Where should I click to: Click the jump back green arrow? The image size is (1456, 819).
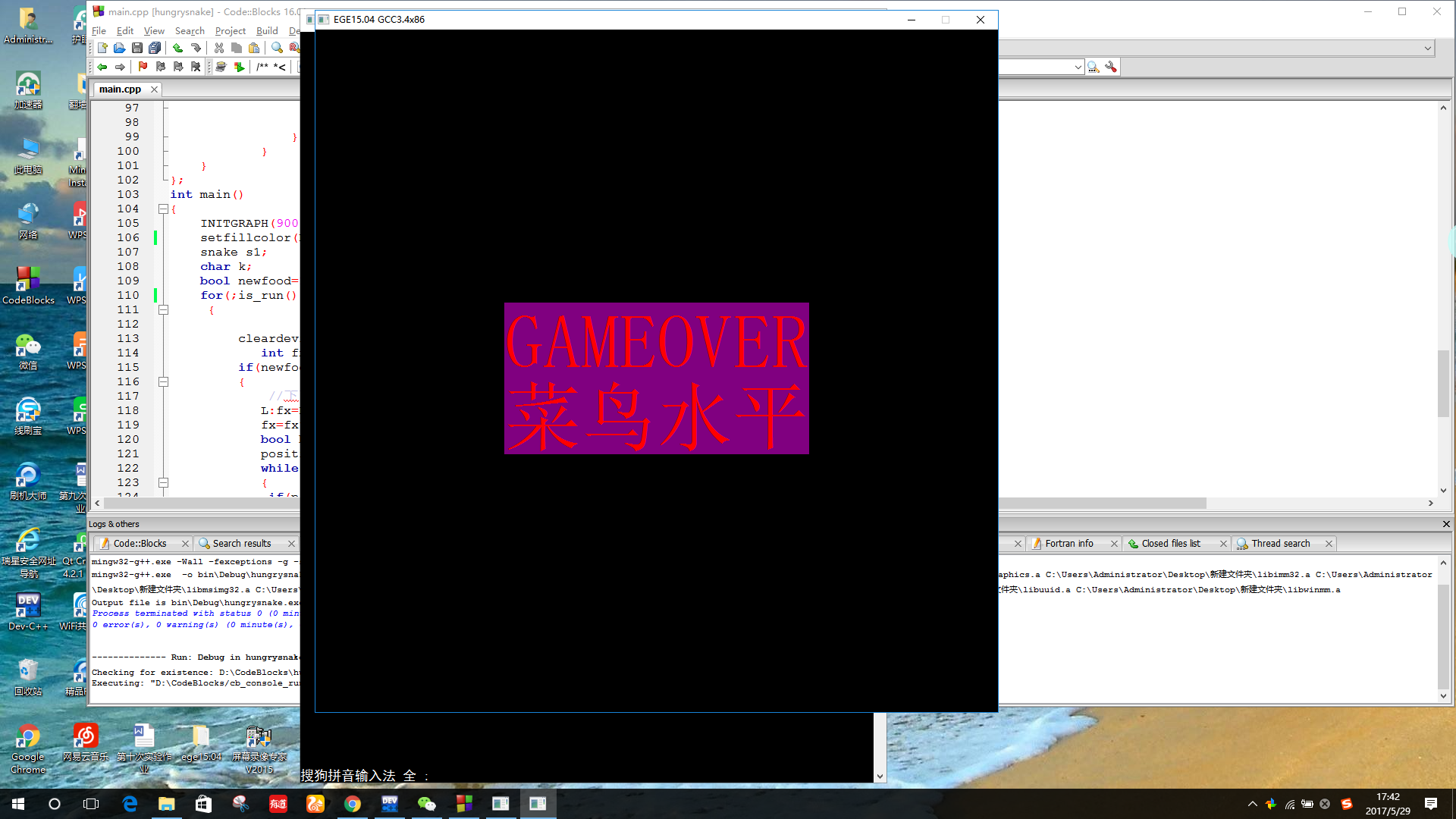coord(102,67)
